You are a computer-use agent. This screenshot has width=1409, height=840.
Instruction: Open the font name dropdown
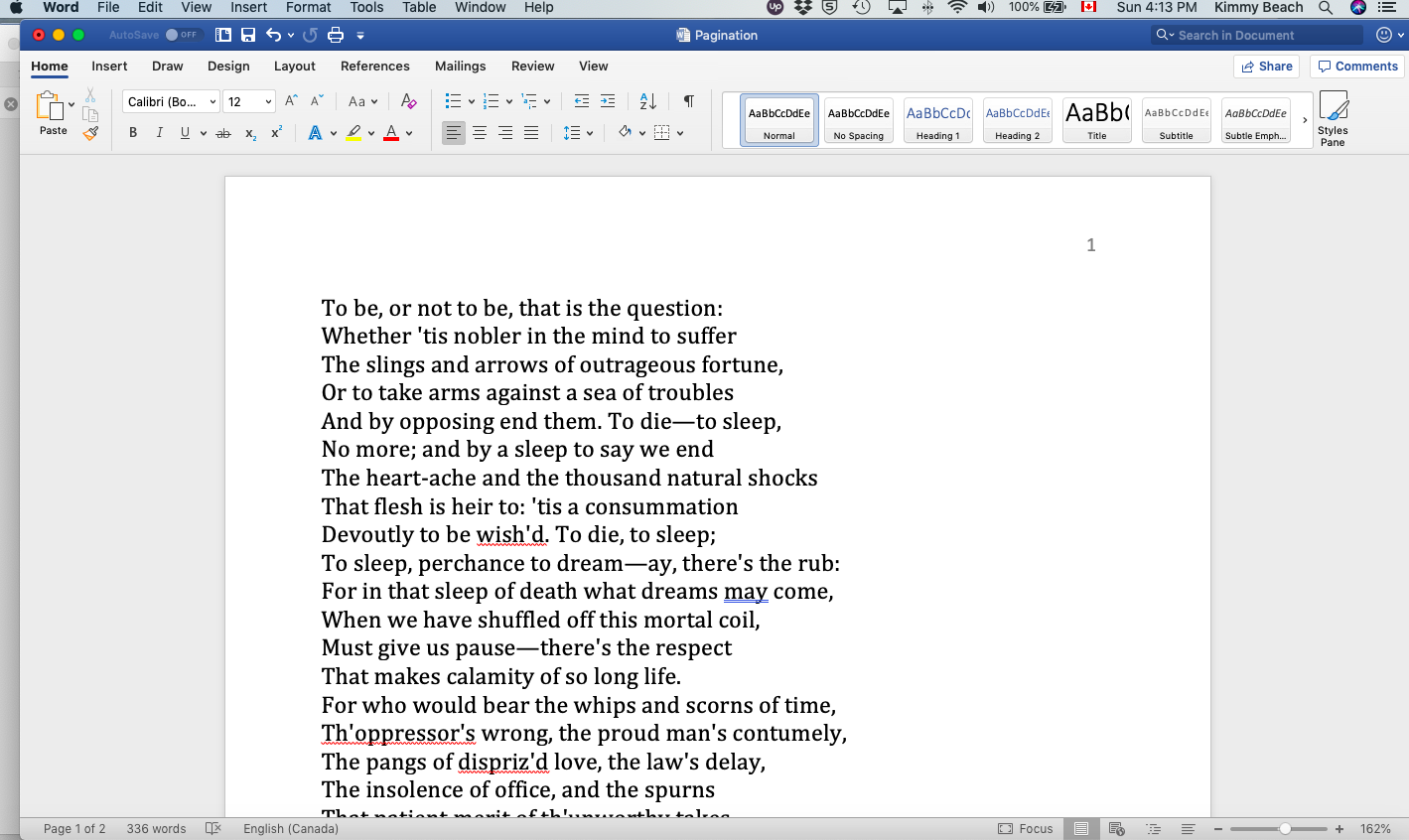coord(212,101)
